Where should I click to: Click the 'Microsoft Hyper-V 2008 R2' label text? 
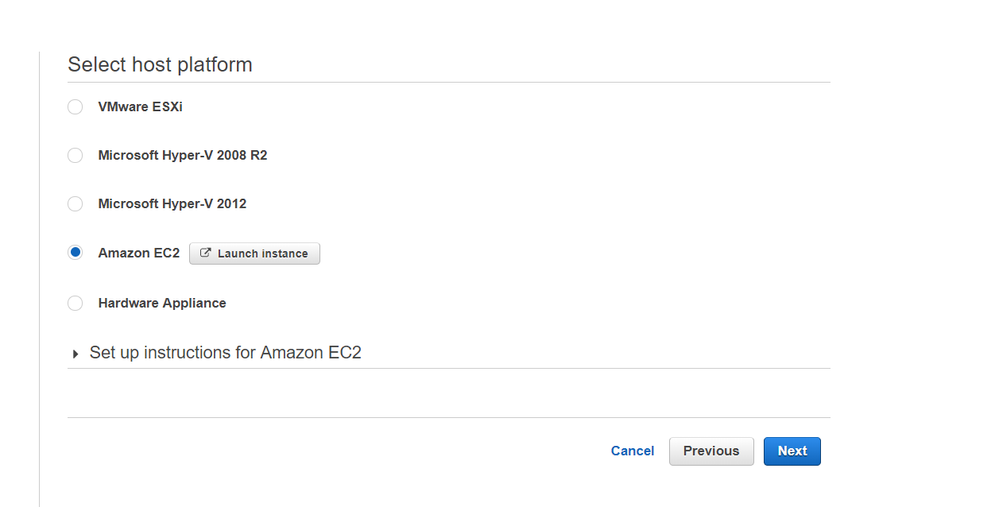(x=182, y=155)
